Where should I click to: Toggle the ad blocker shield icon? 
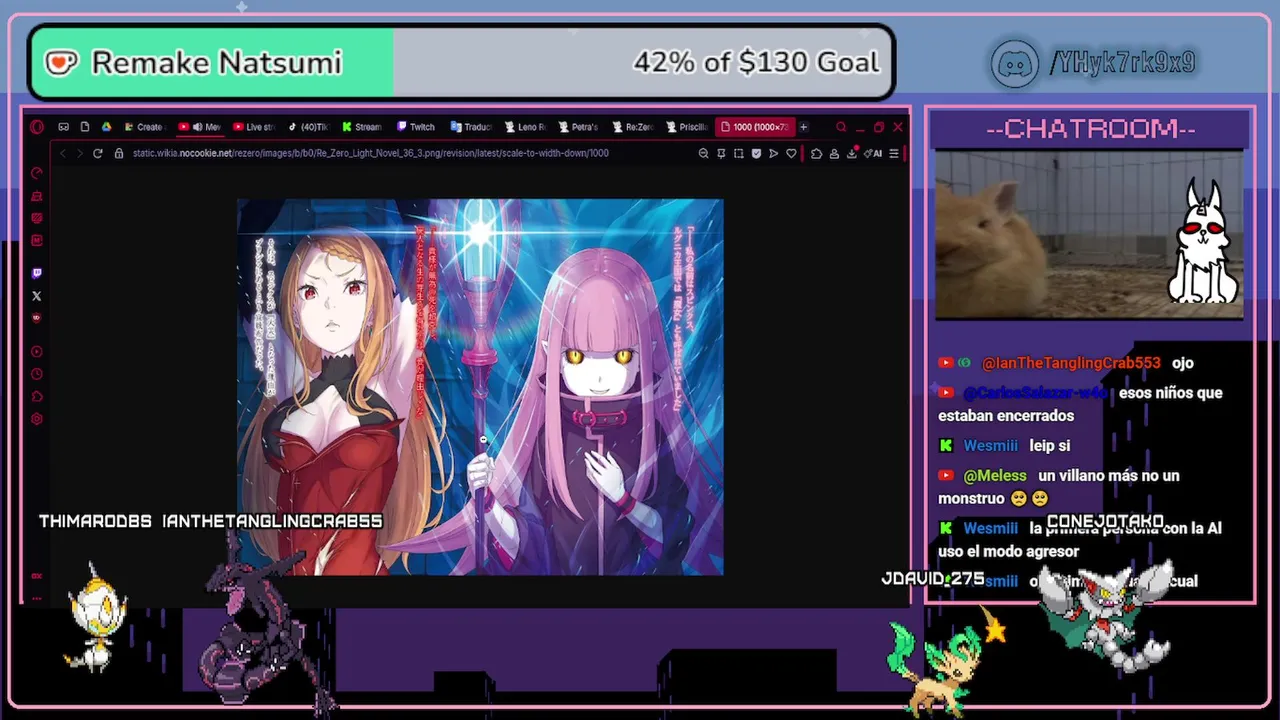pyautogui.click(x=756, y=153)
